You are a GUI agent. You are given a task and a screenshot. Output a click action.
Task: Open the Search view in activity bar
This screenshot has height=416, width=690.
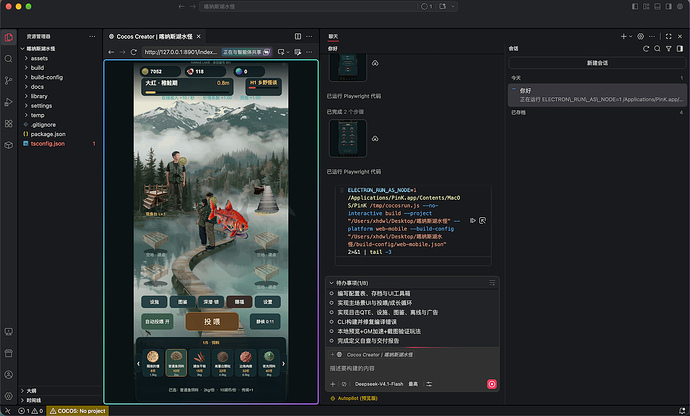[8, 59]
